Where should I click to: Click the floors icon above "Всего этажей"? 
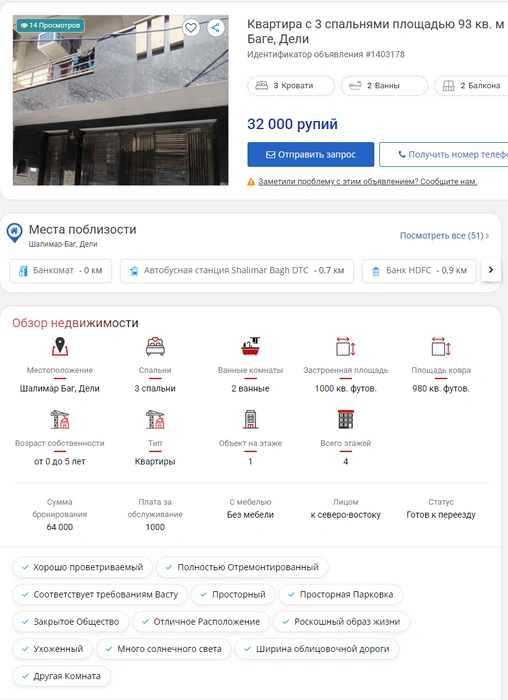(x=346, y=420)
